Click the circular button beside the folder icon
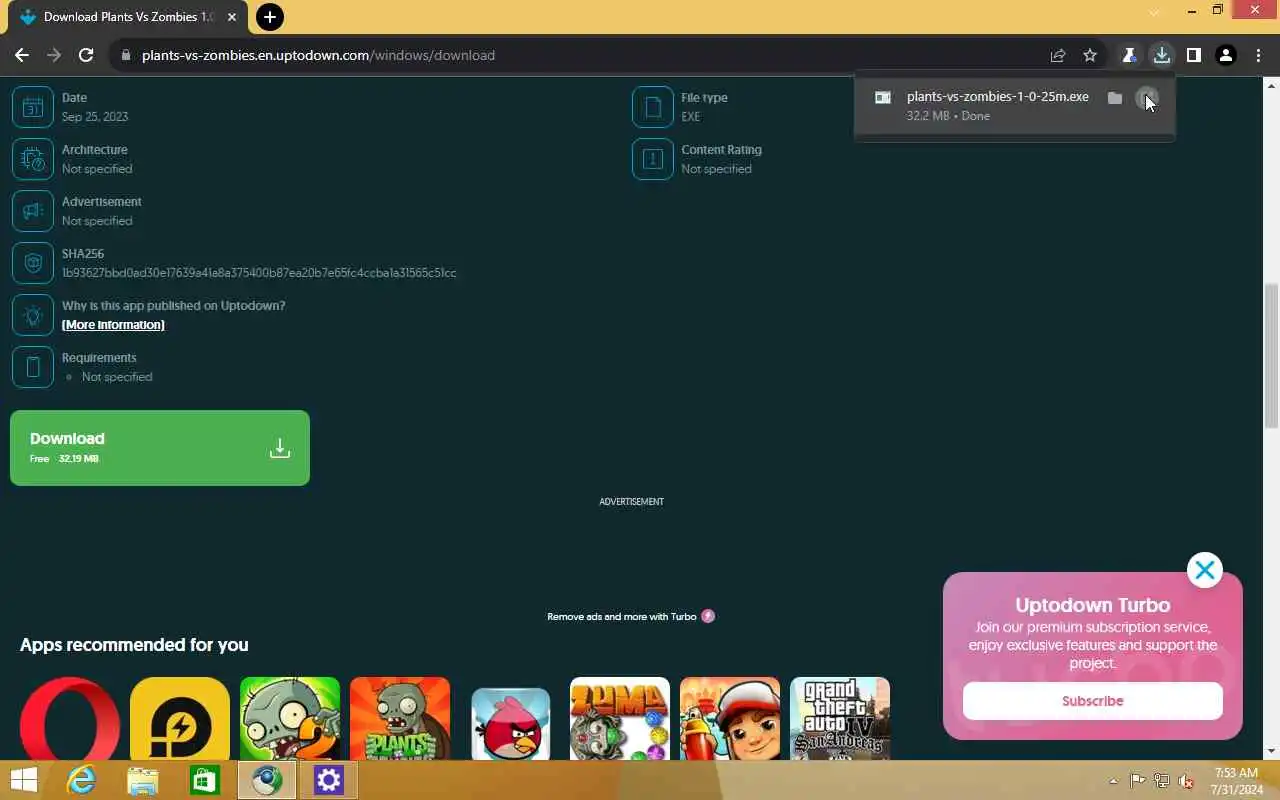Screen dimensions: 1280x800 coord(1147,98)
